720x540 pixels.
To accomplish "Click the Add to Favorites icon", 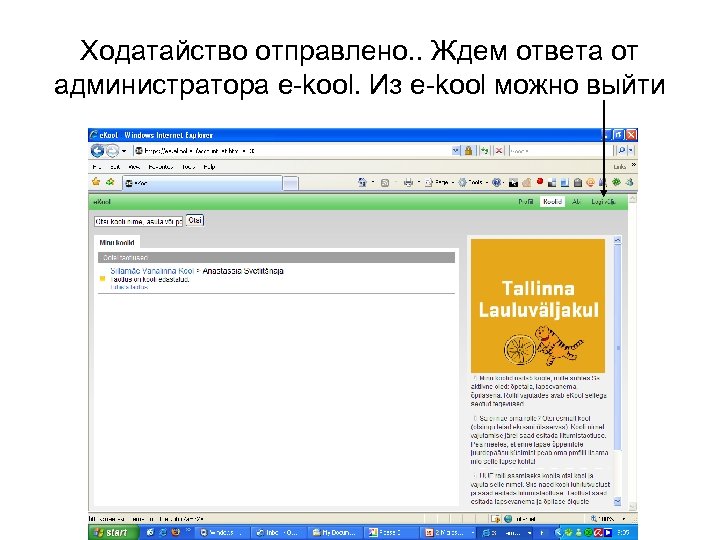I will click(110, 182).
